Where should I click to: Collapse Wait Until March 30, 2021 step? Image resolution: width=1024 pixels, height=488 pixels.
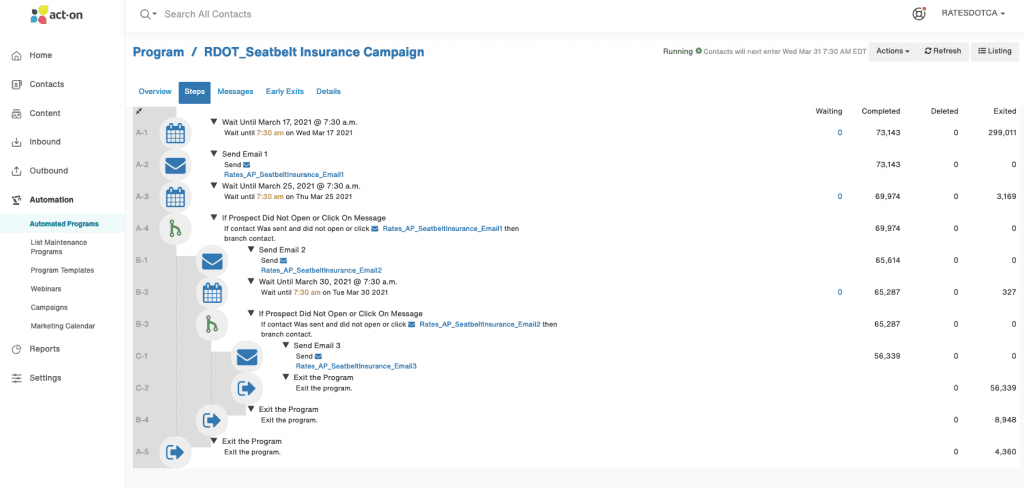point(251,282)
